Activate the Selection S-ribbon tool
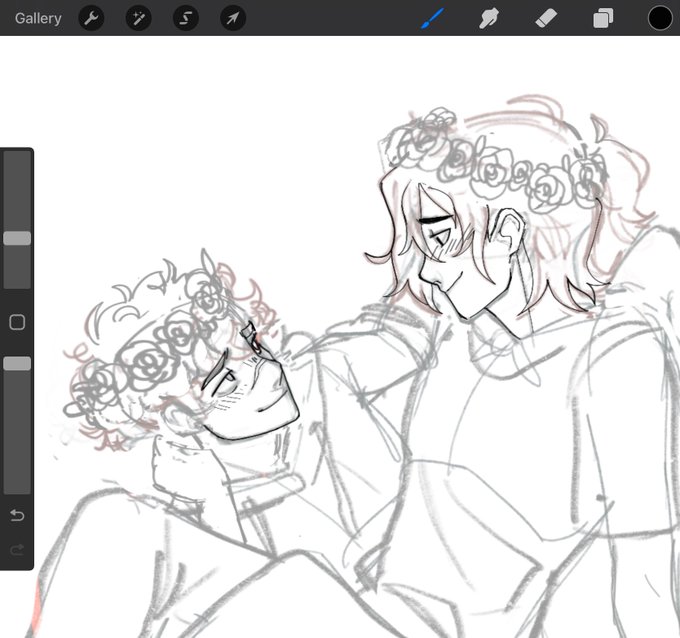 point(186,18)
